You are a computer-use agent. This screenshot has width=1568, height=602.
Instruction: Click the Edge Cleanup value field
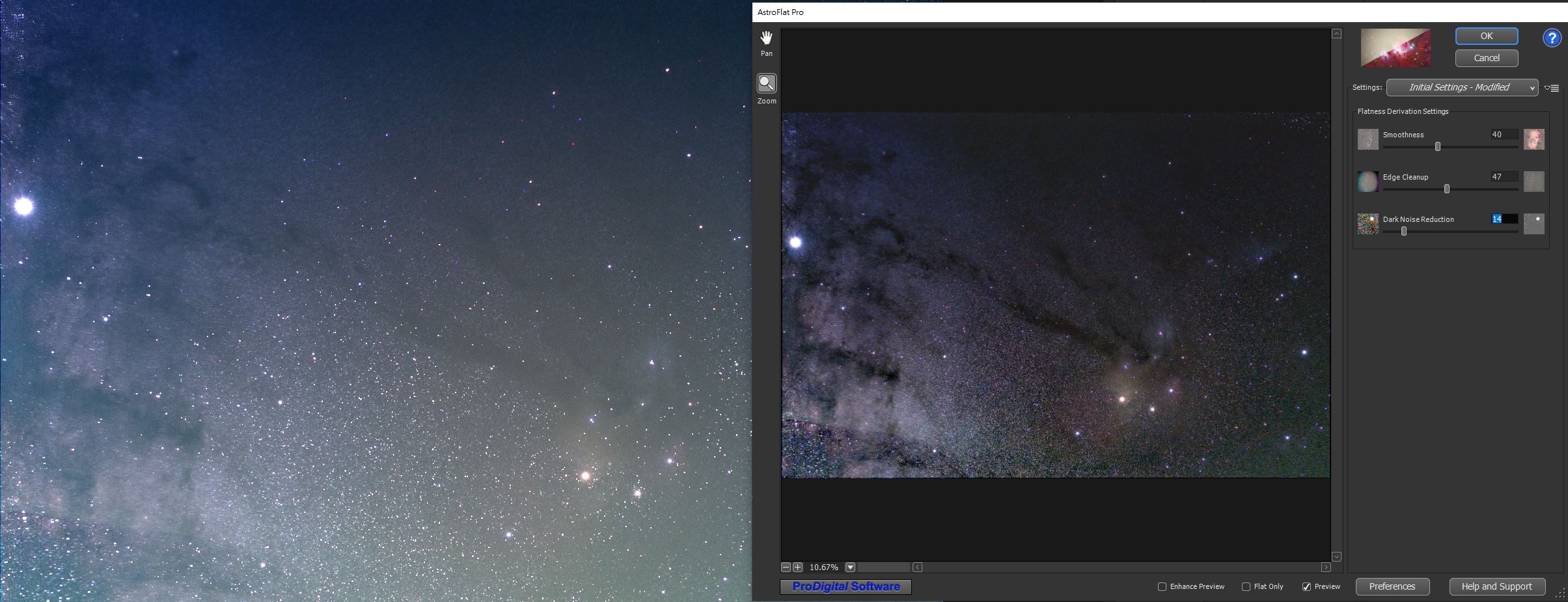point(1504,177)
